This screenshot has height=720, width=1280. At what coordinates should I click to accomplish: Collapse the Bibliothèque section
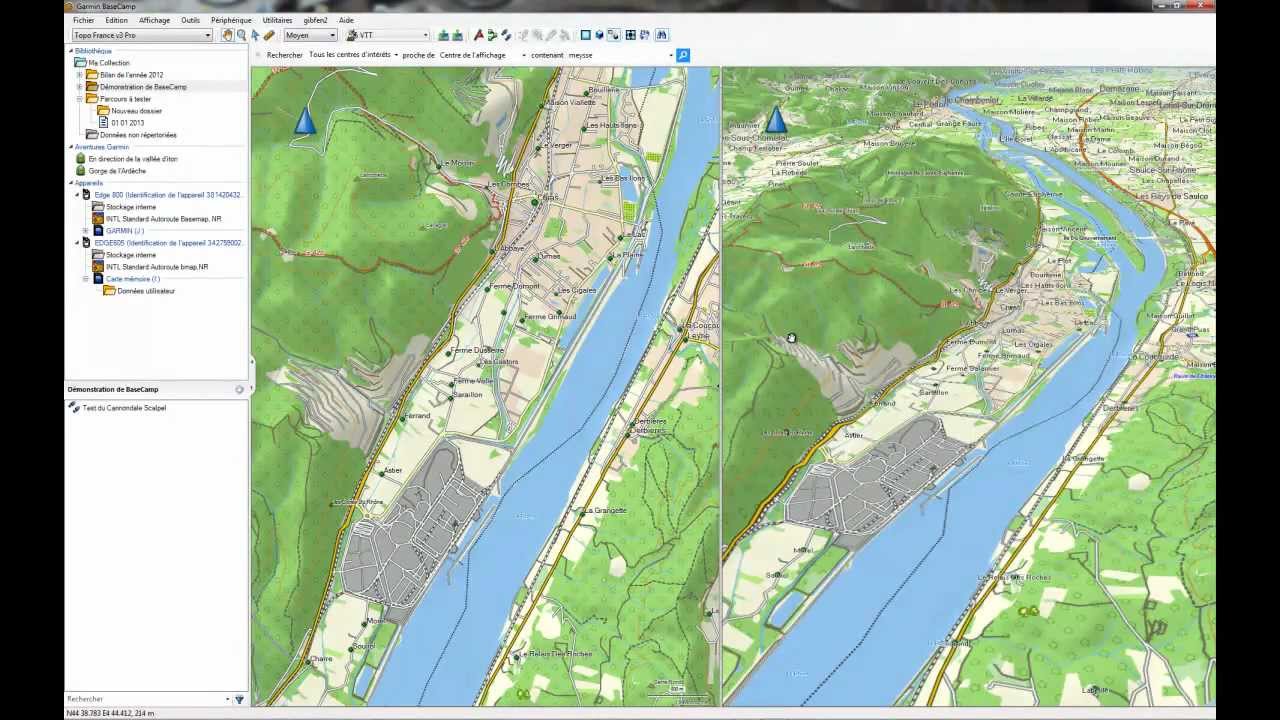(x=71, y=51)
